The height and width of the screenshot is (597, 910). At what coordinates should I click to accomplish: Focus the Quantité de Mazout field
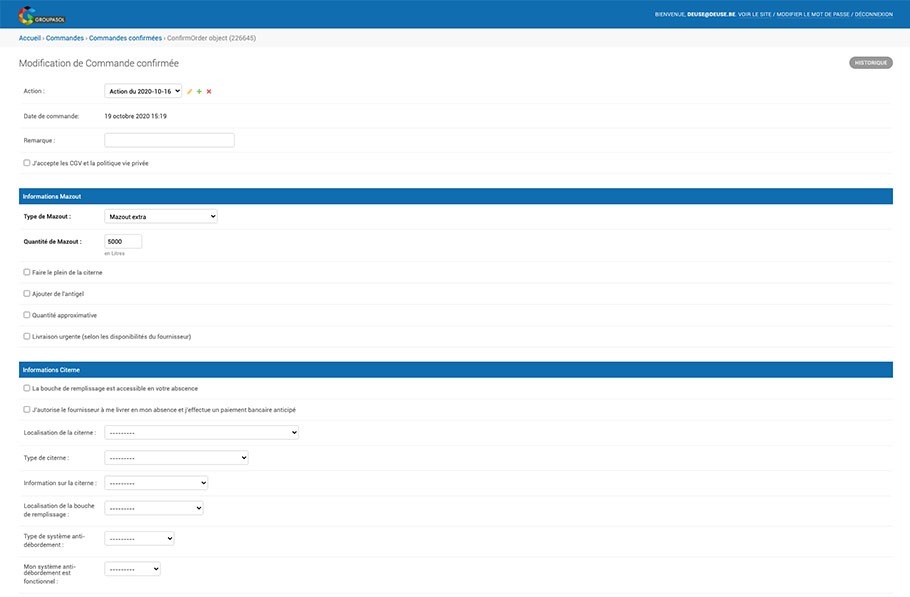(x=123, y=241)
